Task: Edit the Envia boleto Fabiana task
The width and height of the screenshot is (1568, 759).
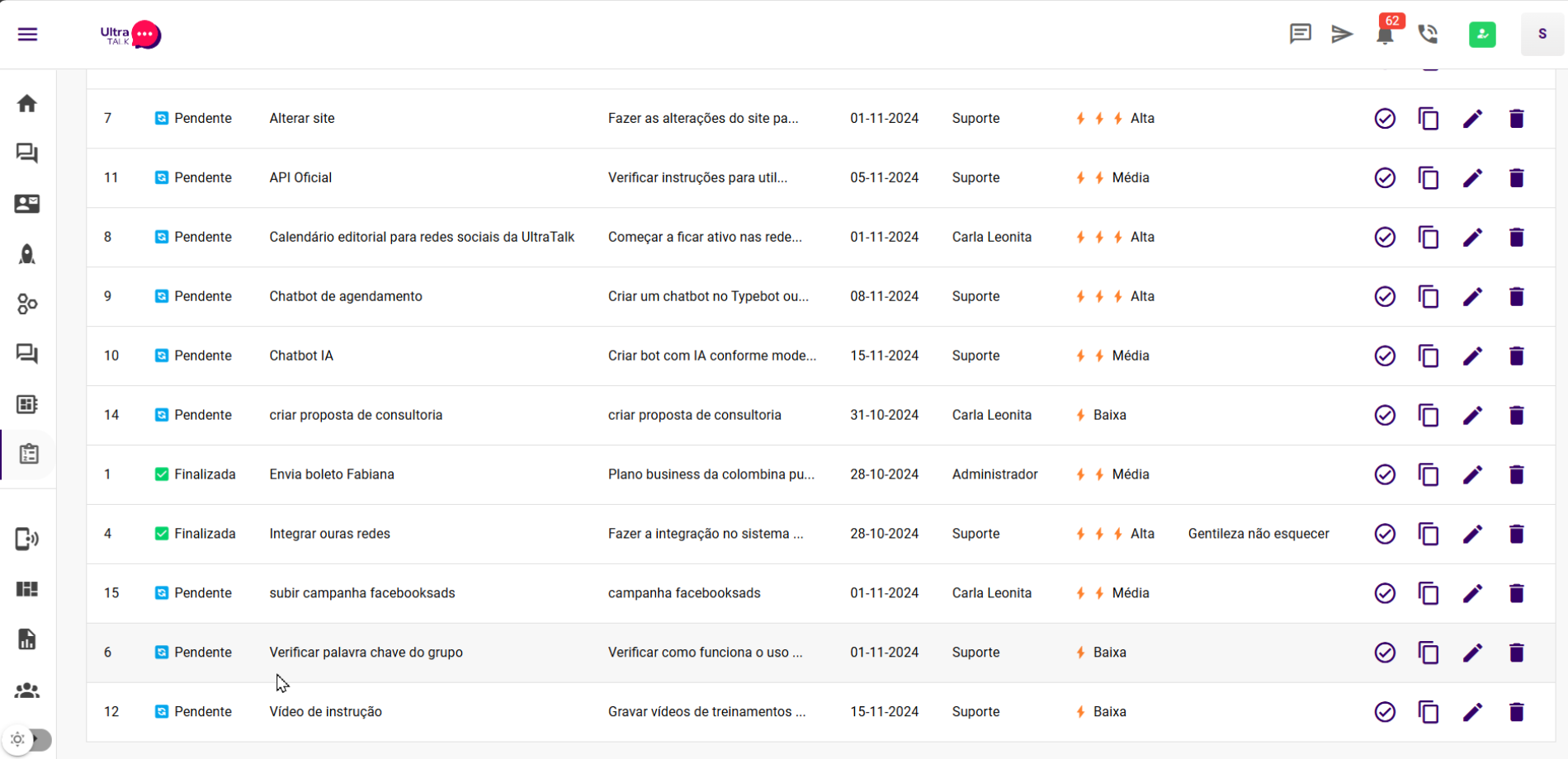Action: (1472, 475)
